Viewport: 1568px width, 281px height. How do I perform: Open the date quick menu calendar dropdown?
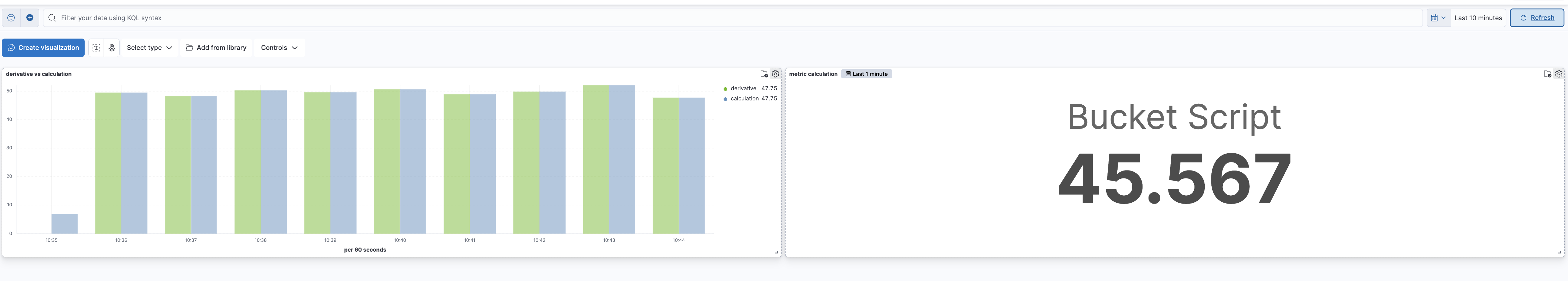click(x=1438, y=18)
